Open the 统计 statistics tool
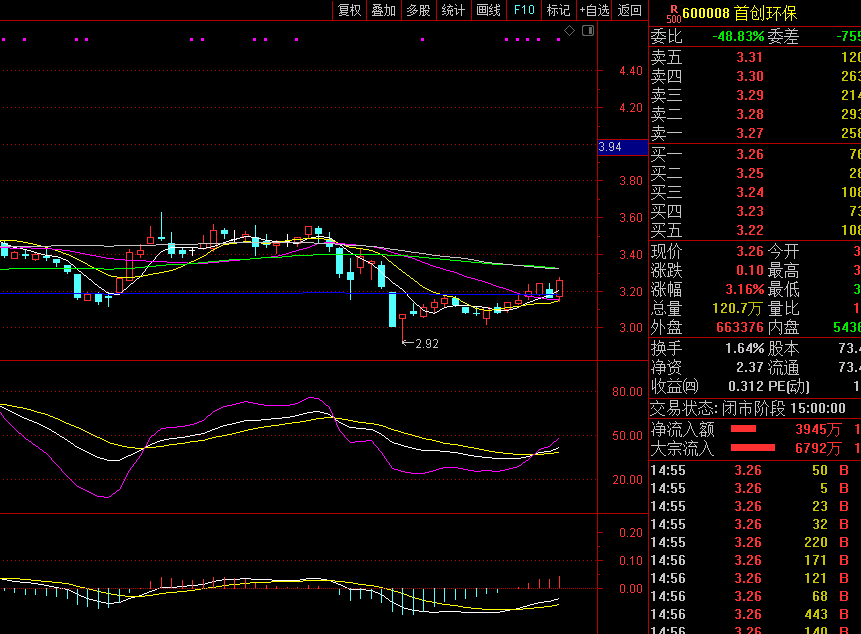Screen dimensions: 861x634 (453, 10)
